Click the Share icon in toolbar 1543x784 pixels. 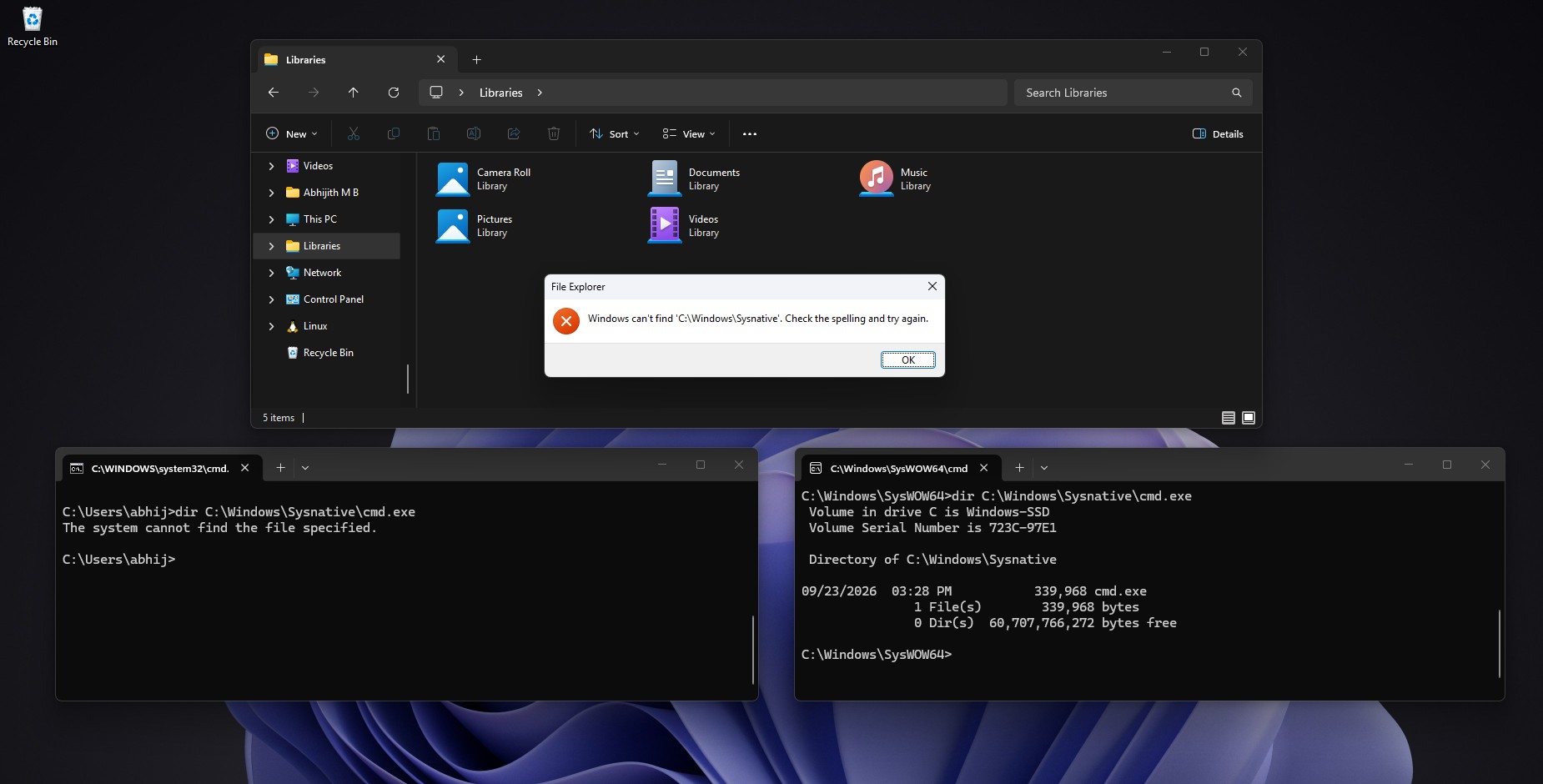[x=514, y=133]
